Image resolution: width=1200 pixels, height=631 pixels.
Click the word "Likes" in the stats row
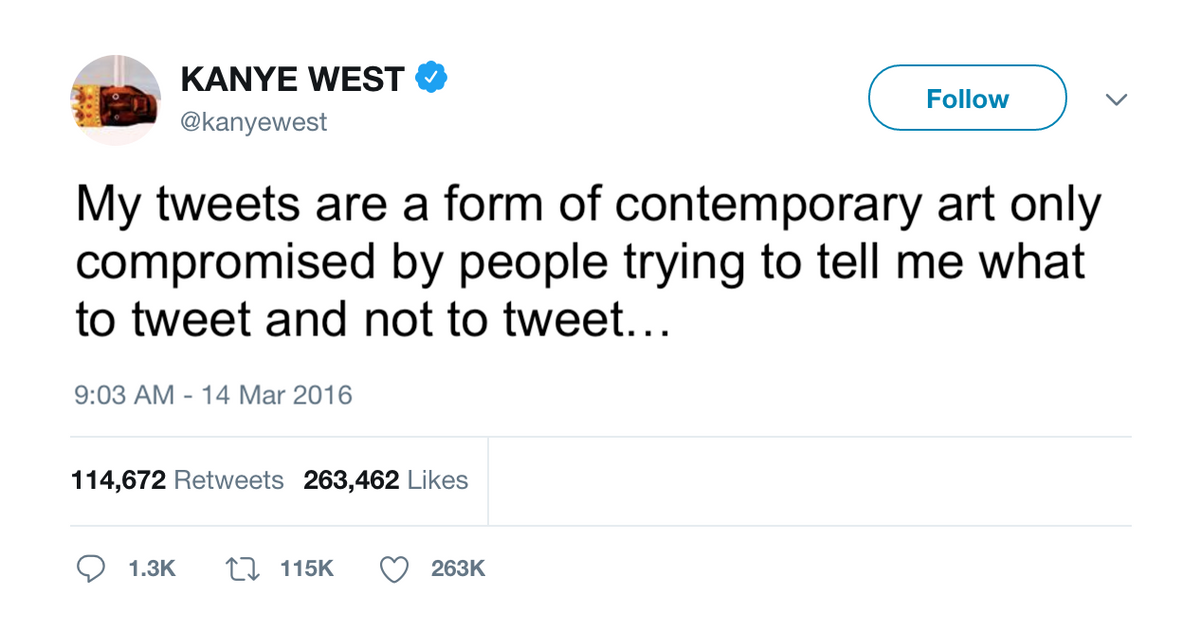pyautogui.click(x=438, y=481)
